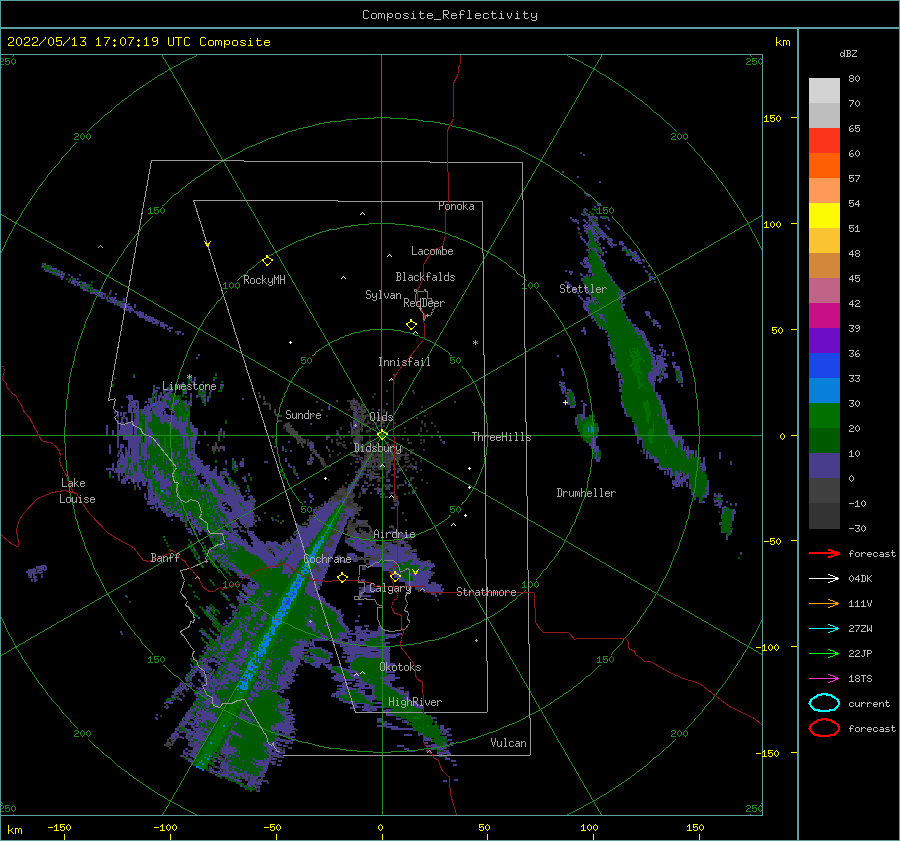The width and height of the screenshot is (900, 841).
Task: Click the HighRiver label
Action: (415, 702)
